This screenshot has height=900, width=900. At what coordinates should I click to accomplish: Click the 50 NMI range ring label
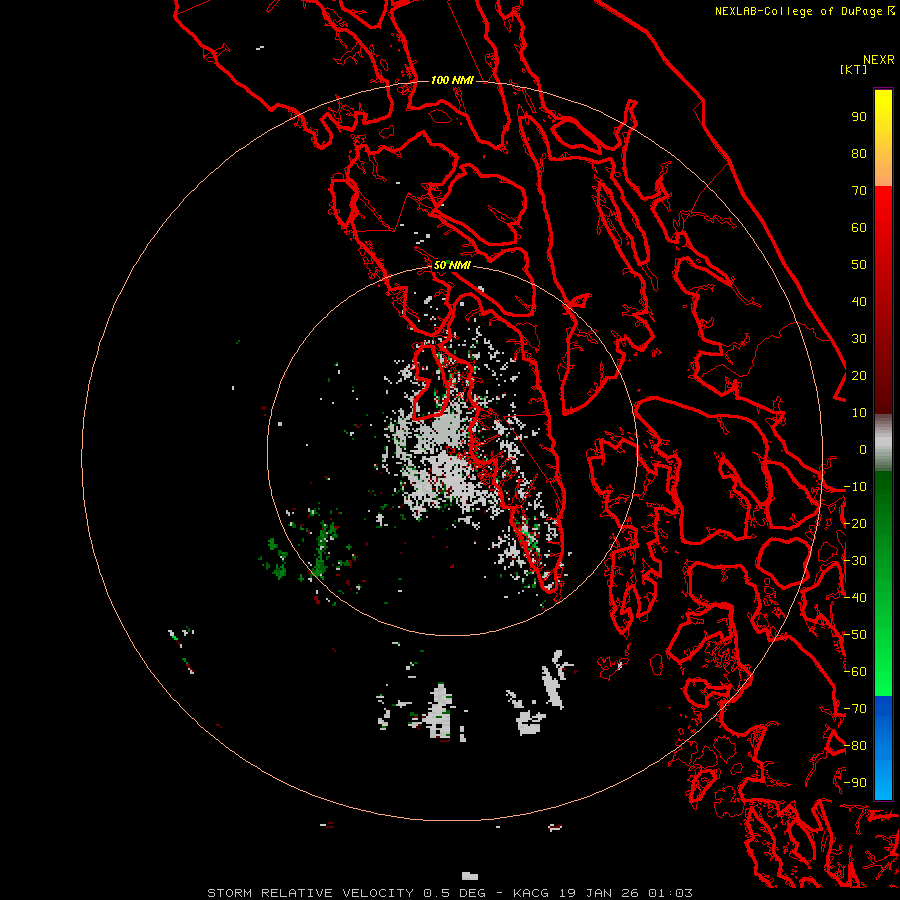coord(452,265)
